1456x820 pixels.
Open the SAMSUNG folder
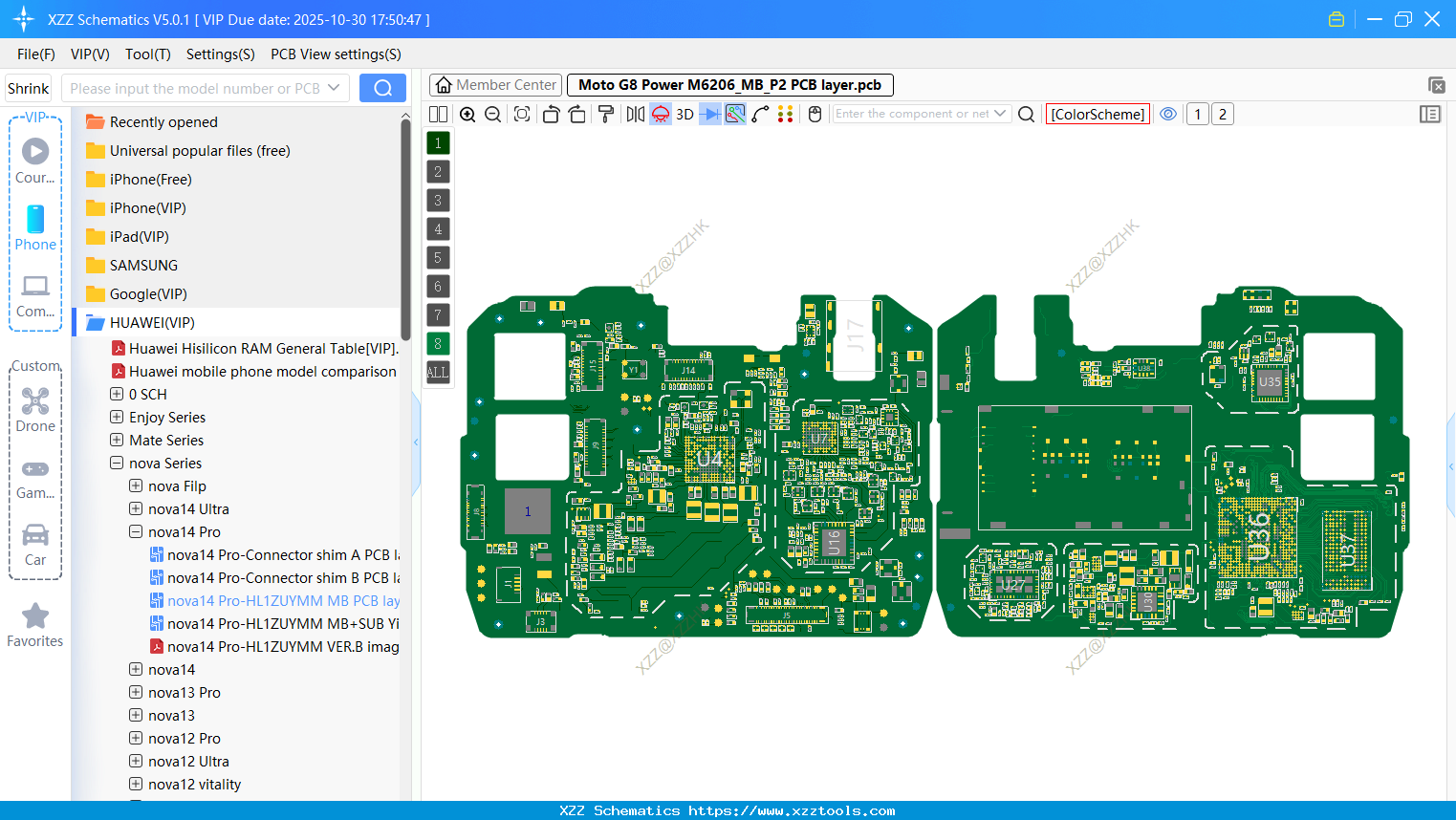131,266
